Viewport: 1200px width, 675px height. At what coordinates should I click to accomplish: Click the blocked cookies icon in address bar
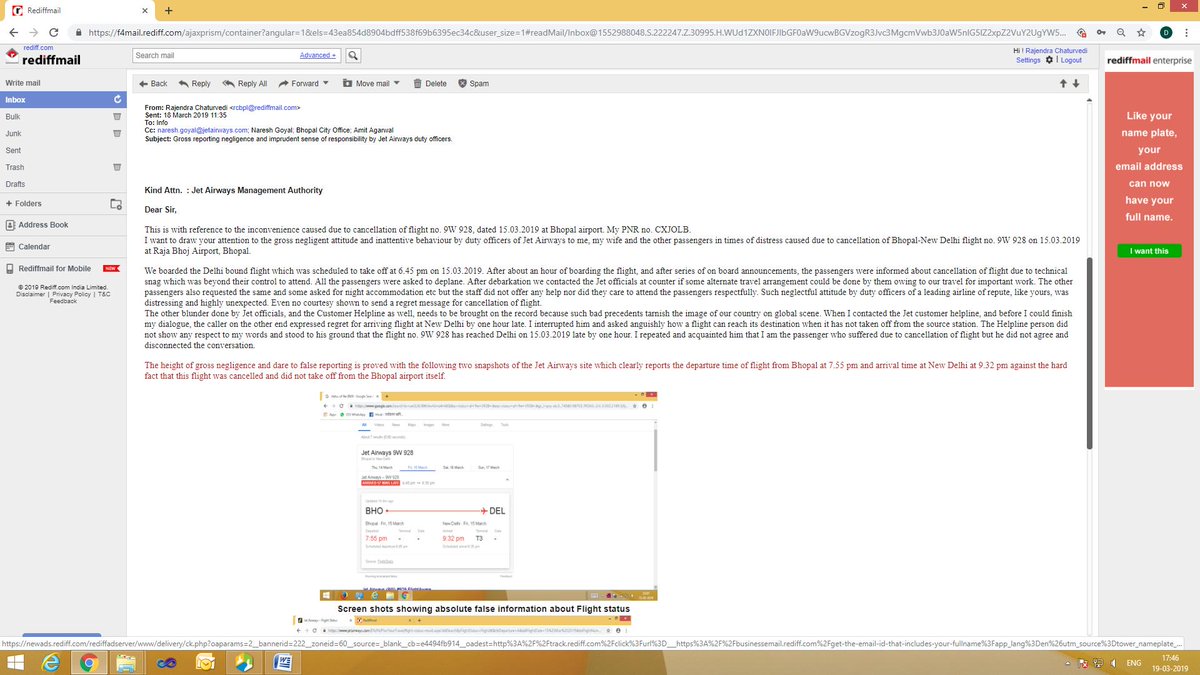click(x=1082, y=32)
